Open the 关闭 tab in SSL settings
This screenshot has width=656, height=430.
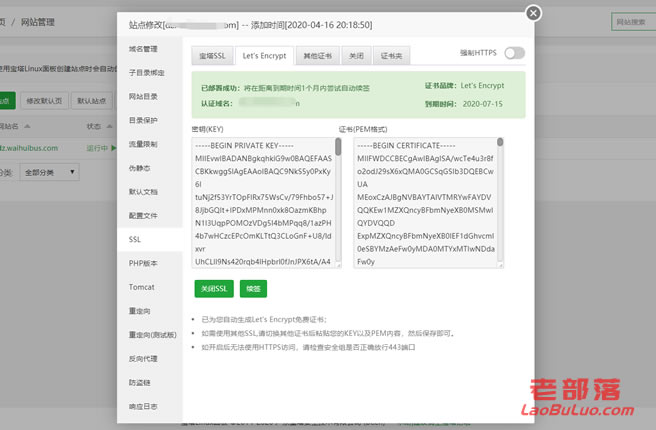coord(356,56)
